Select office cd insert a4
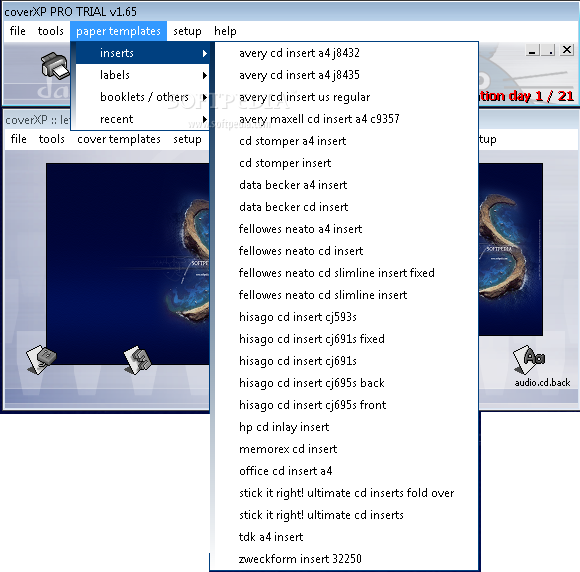 click(346, 471)
